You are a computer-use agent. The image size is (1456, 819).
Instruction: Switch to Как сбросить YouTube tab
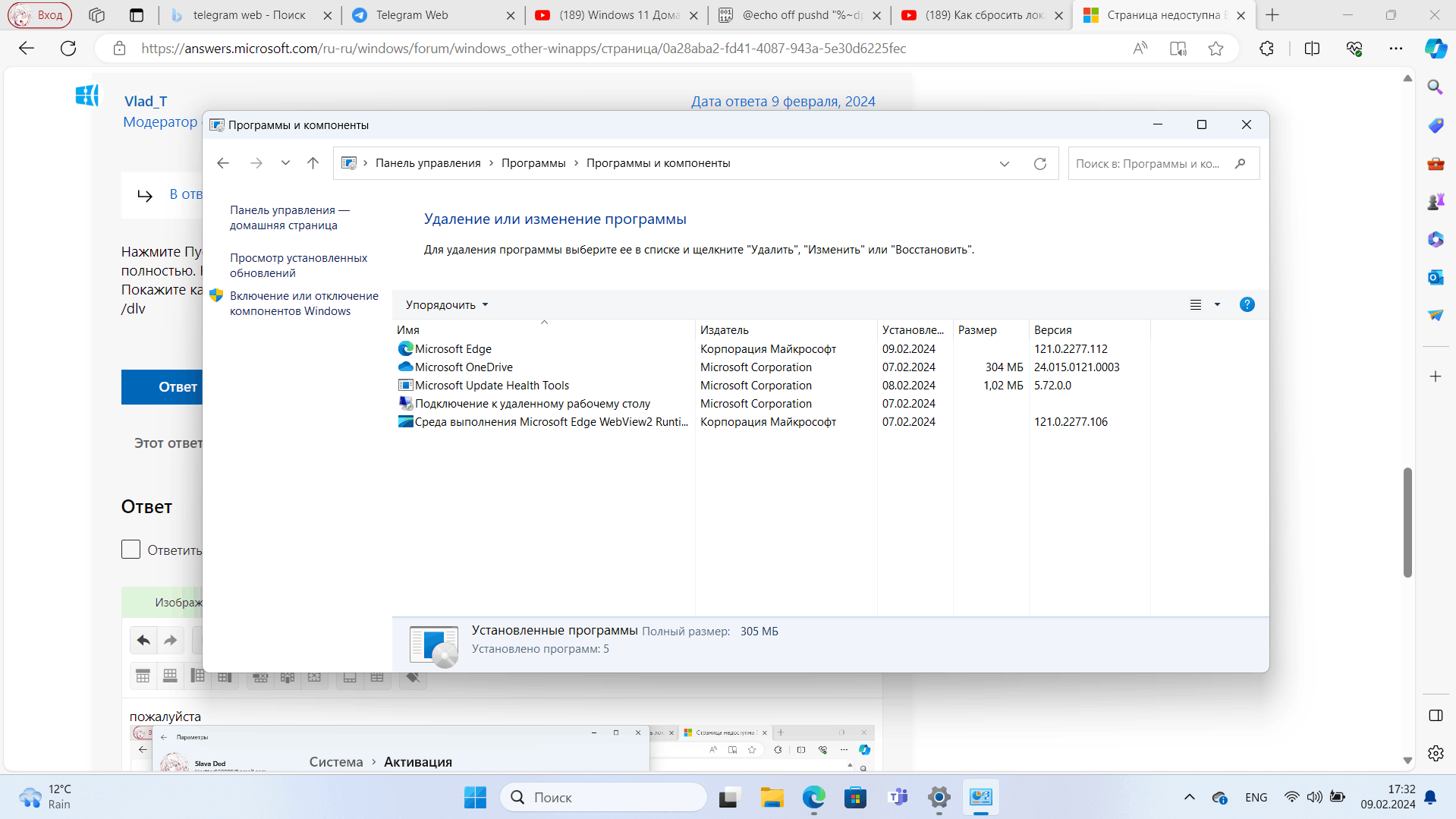[x=981, y=15]
